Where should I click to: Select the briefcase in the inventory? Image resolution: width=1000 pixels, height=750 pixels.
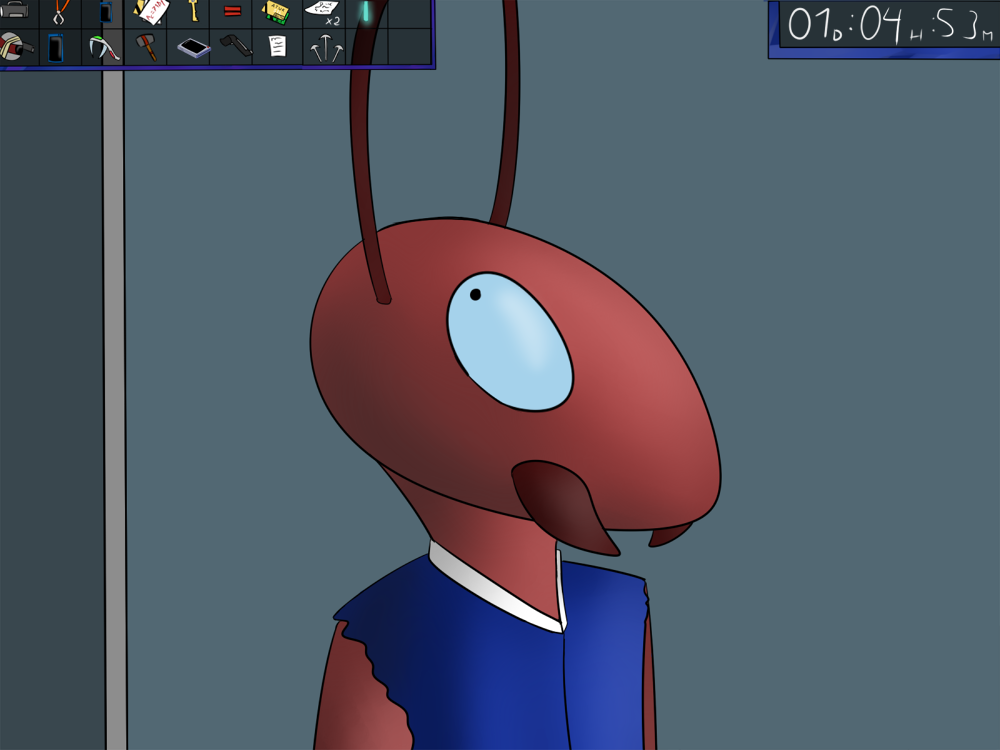click(14, 11)
